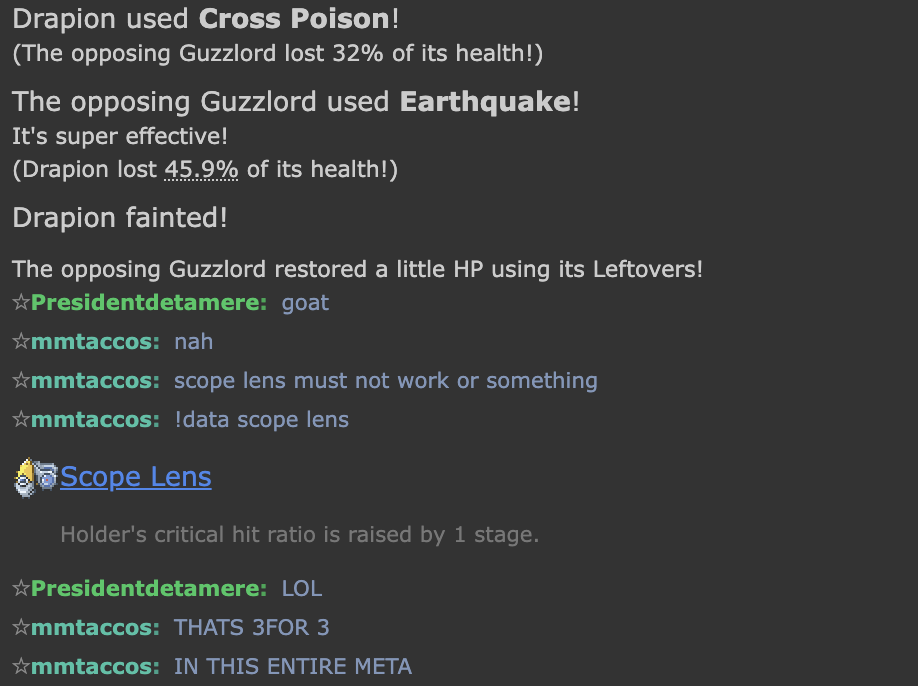Click the star icon before Presidentdetamere's "goat" message
This screenshot has width=918, height=686.
(x=21, y=303)
